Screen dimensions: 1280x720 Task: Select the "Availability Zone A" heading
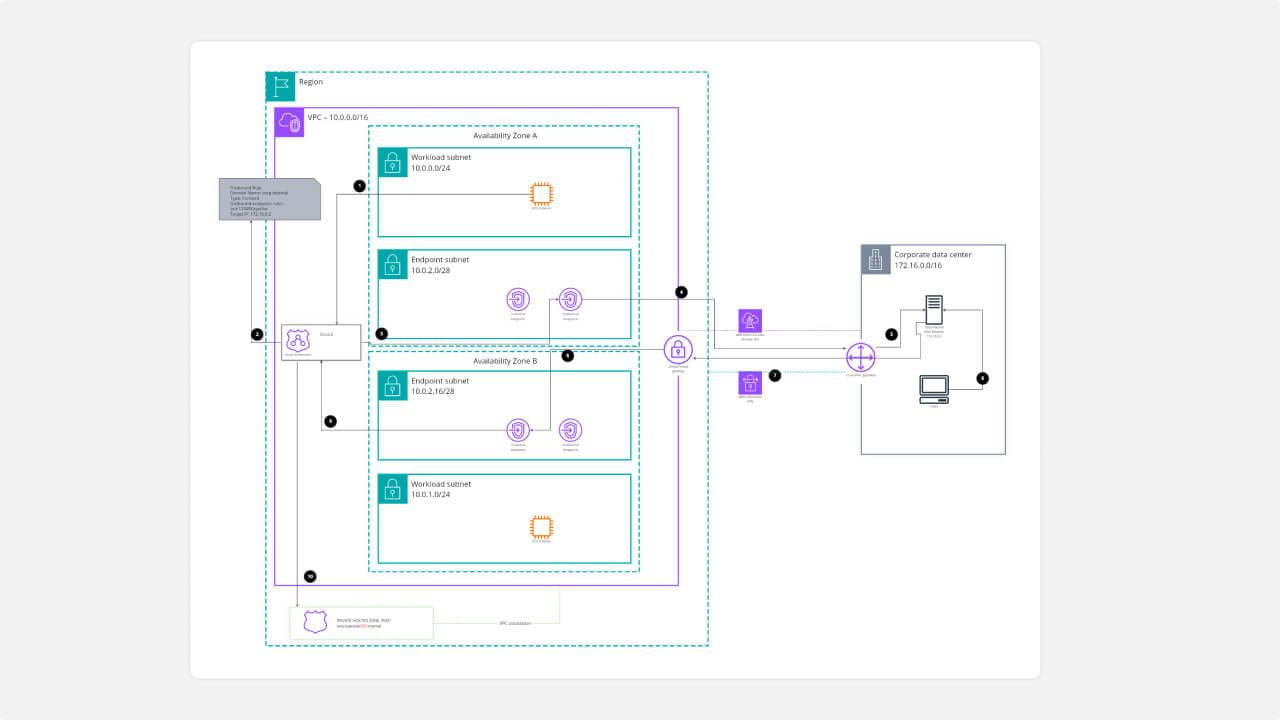coord(505,136)
